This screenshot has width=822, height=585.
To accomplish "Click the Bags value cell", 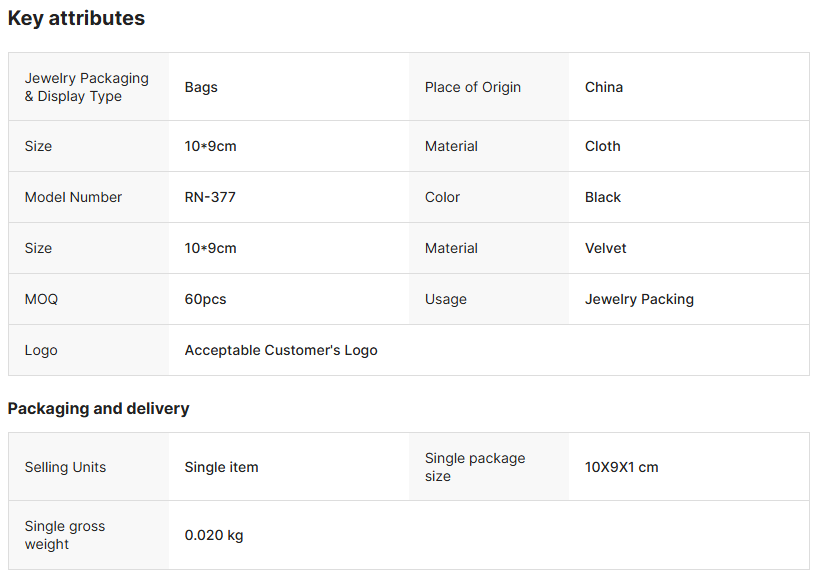I will [x=201, y=87].
